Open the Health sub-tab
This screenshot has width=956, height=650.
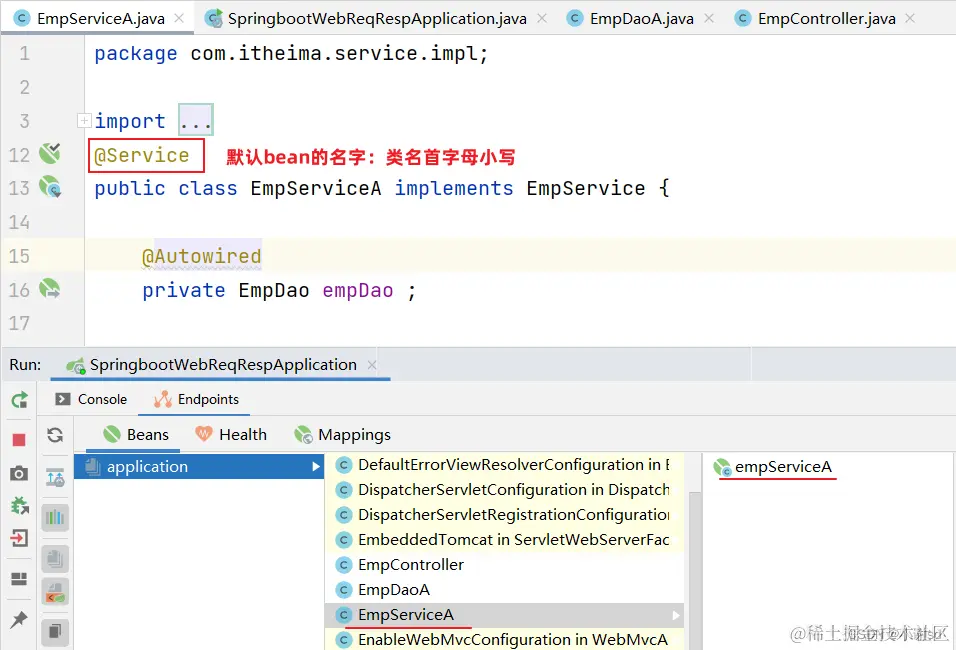click(230, 435)
